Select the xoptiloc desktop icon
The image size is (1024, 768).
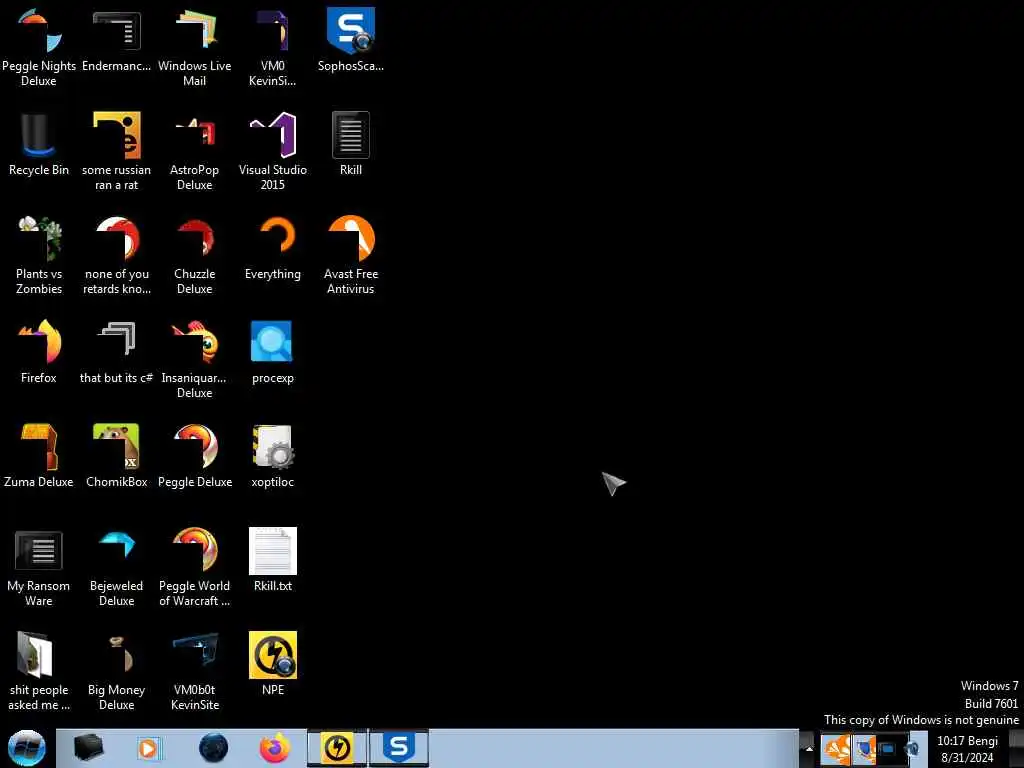(x=272, y=456)
